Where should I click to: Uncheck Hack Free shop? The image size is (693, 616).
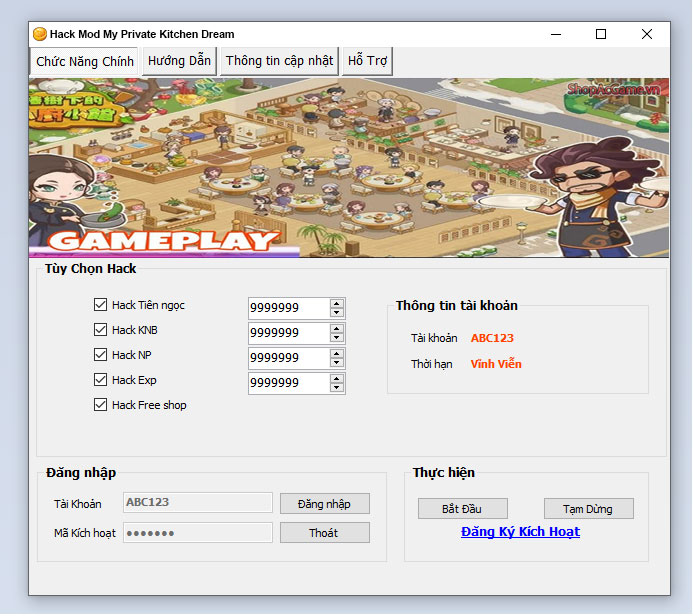point(100,405)
